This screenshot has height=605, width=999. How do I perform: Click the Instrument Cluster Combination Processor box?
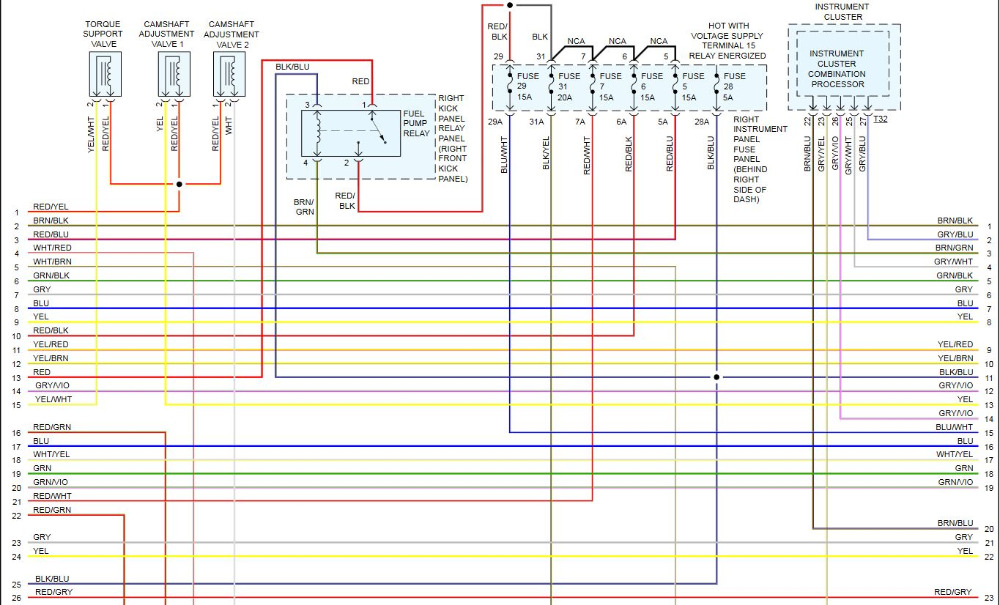(837, 68)
